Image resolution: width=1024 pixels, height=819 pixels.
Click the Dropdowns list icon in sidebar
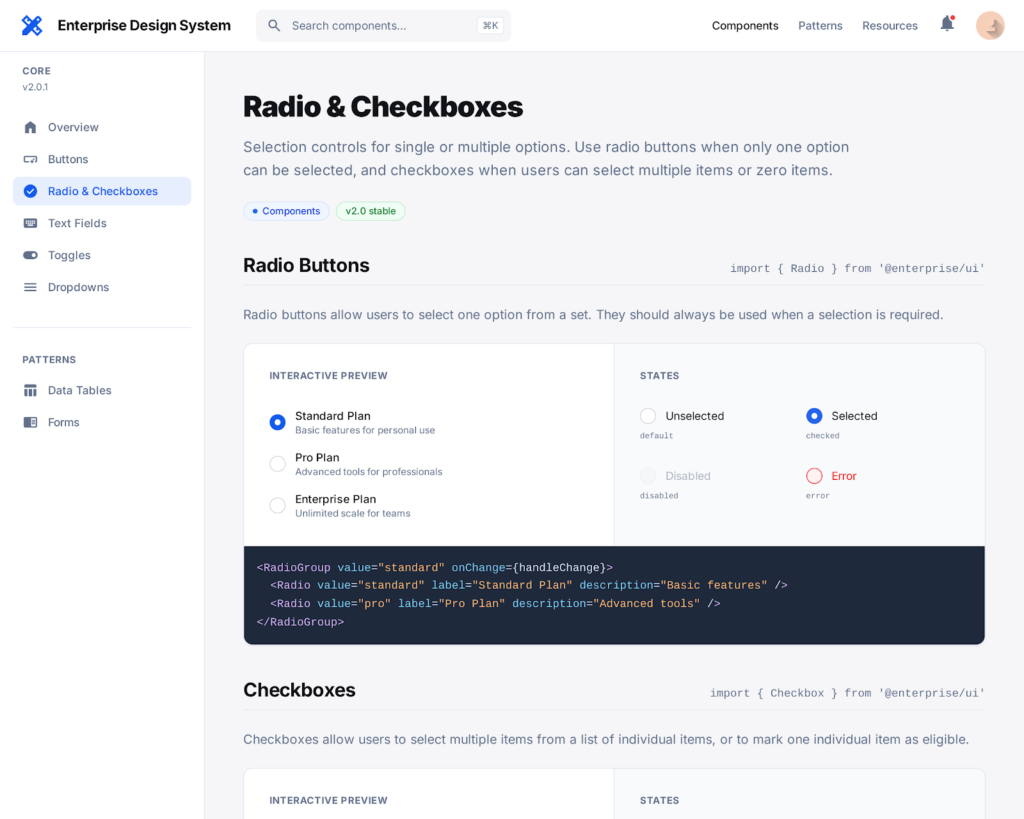(x=30, y=287)
